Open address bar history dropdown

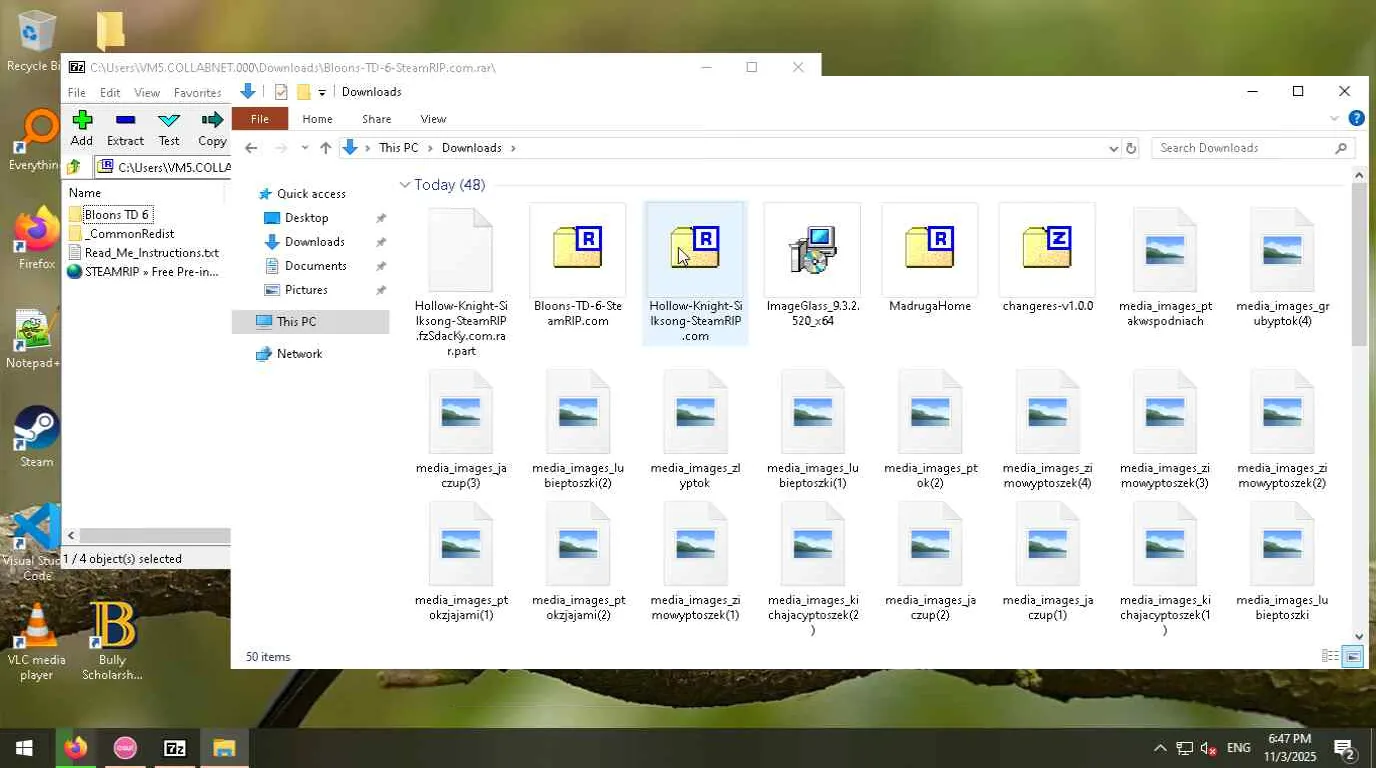click(1113, 148)
